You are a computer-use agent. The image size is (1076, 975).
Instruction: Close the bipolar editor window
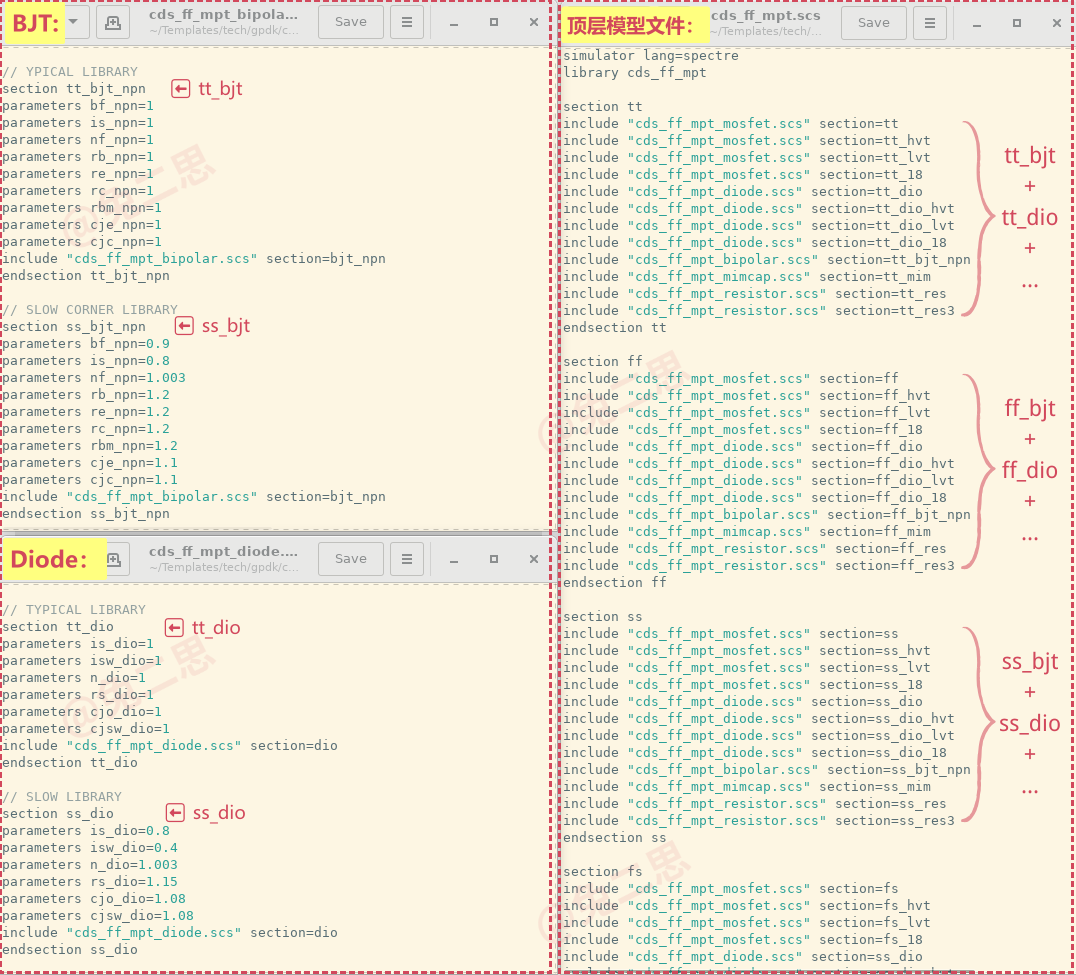(x=534, y=23)
